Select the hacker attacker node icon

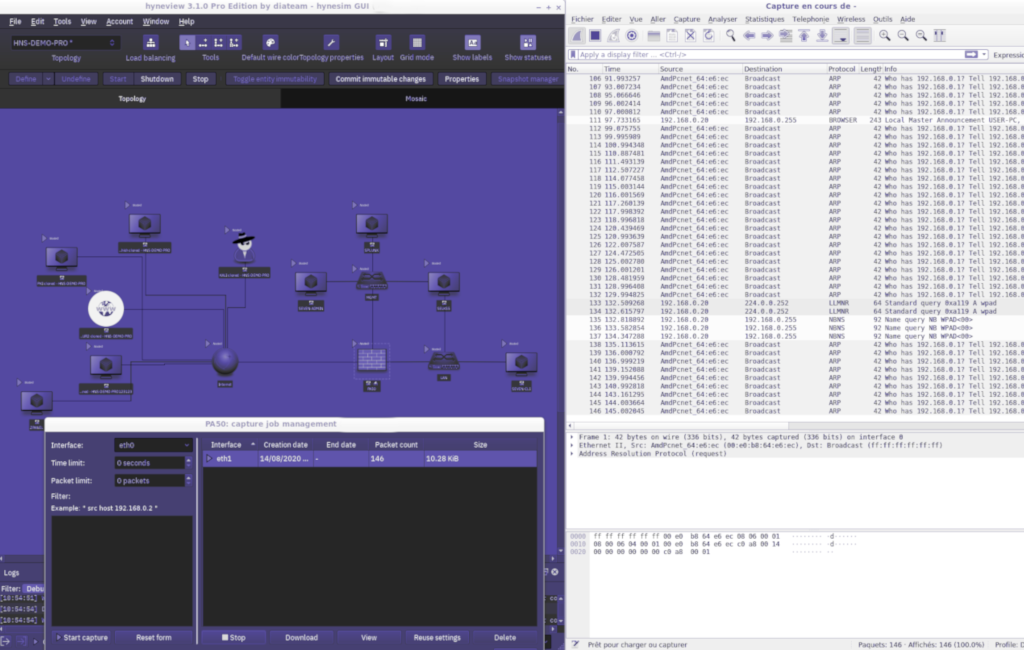click(241, 243)
